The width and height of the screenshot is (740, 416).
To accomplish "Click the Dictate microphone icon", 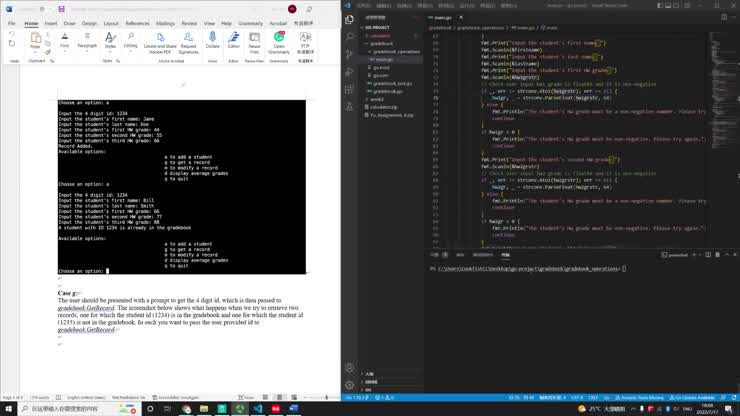I will point(213,40).
